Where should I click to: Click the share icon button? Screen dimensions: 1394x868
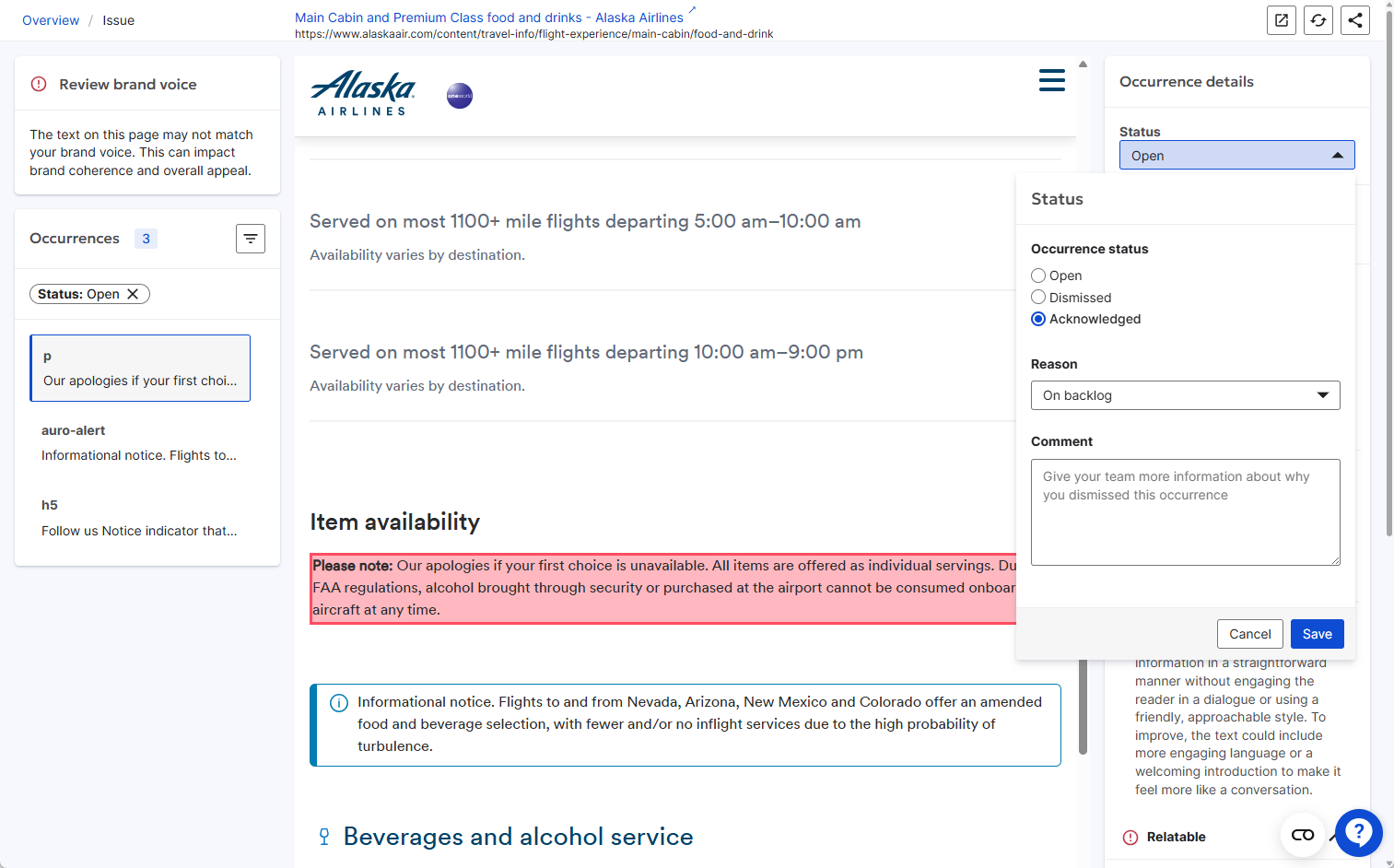[x=1355, y=20]
